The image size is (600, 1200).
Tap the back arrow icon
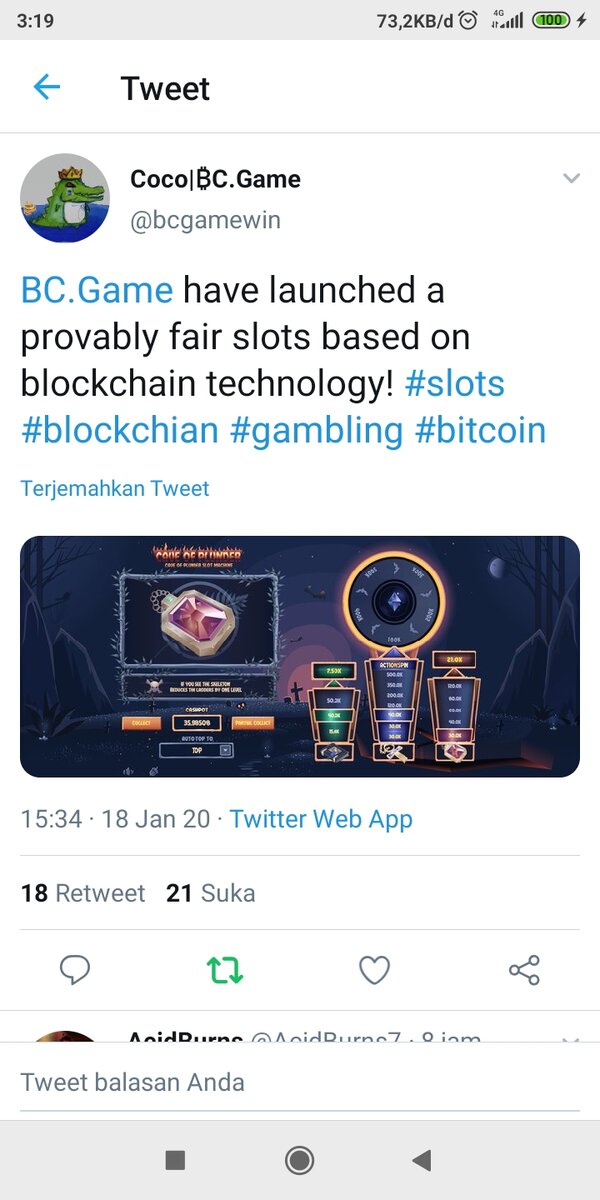(x=47, y=88)
